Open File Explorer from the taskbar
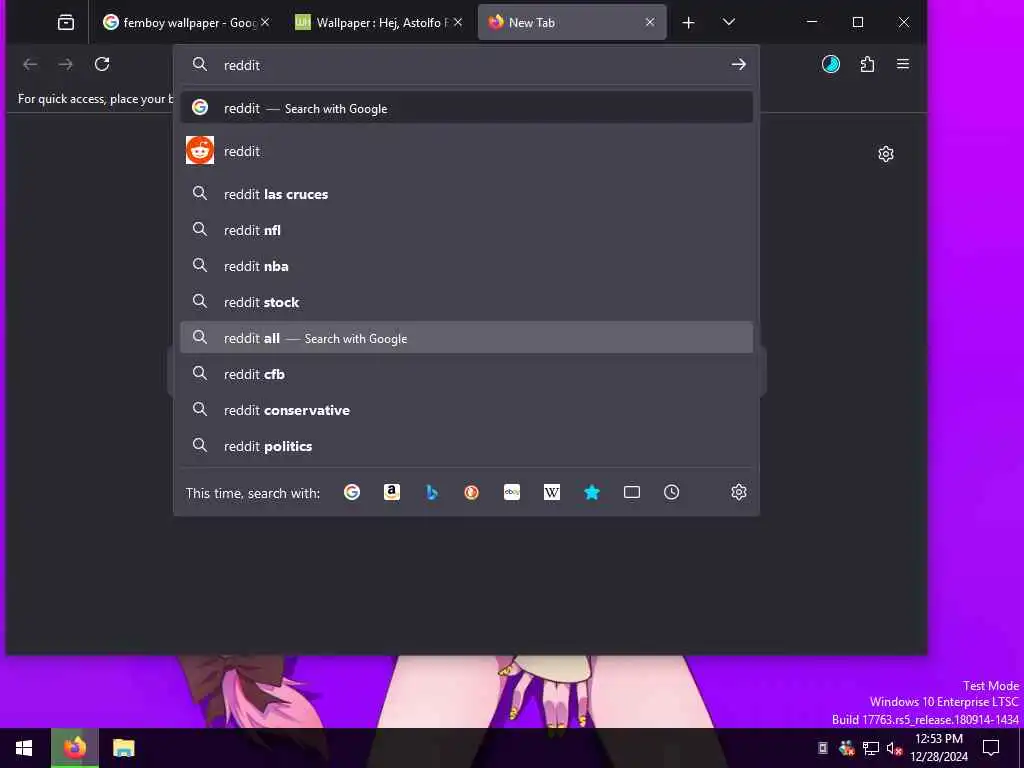The width and height of the screenshot is (1024, 768). [x=123, y=748]
